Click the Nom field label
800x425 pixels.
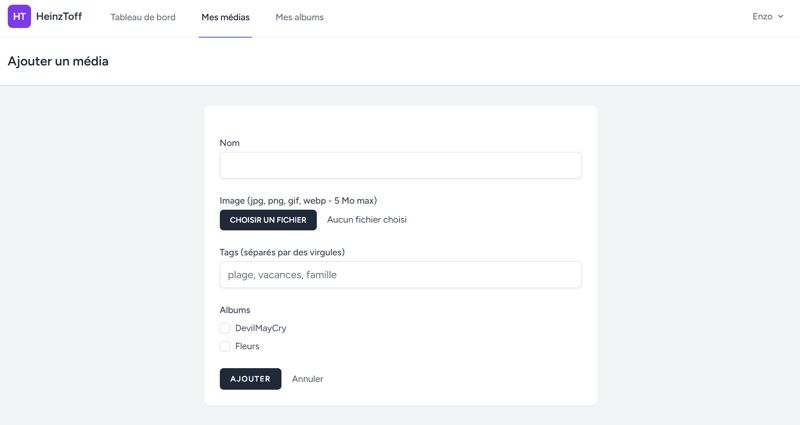[230, 143]
